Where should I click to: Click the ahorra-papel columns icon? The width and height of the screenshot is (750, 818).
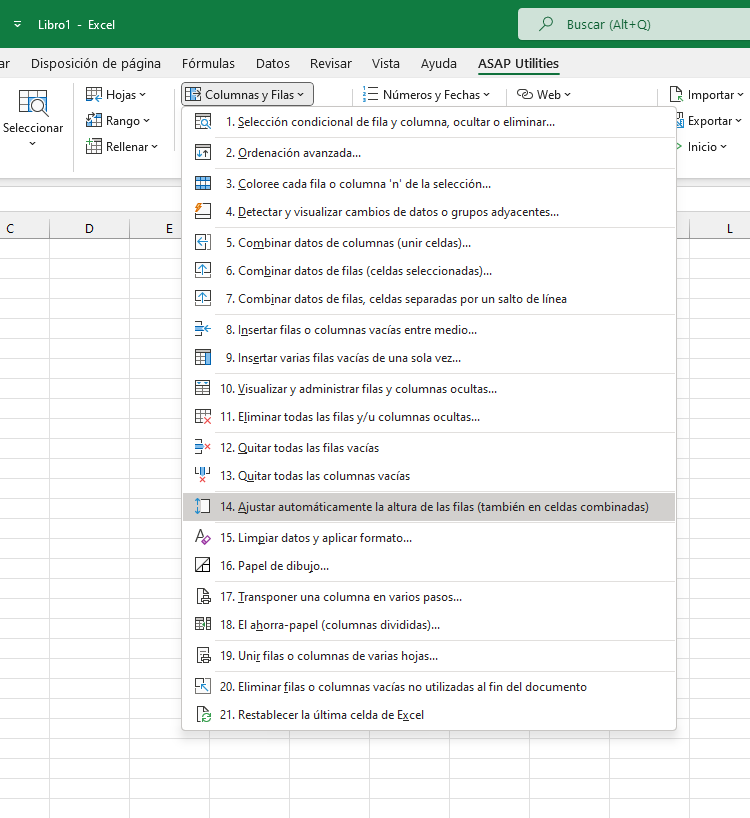click(x=202, y=624)
